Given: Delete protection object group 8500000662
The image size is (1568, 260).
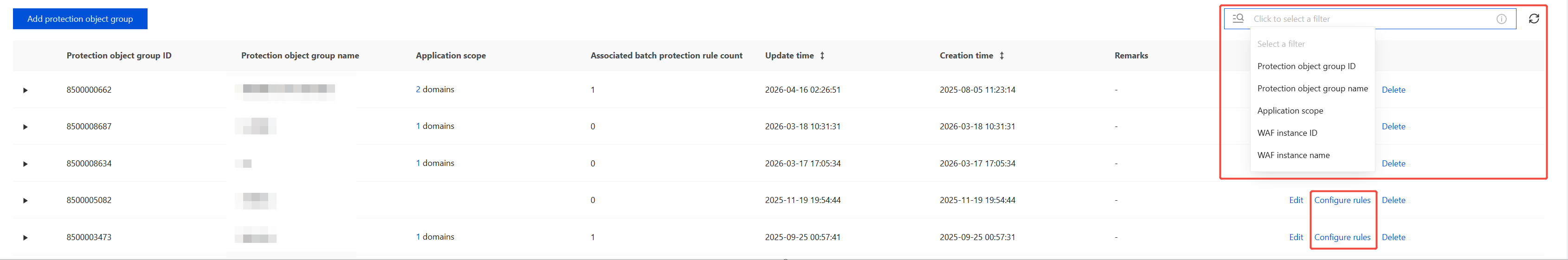Looking at the screenshot, I should (1394, 90).
